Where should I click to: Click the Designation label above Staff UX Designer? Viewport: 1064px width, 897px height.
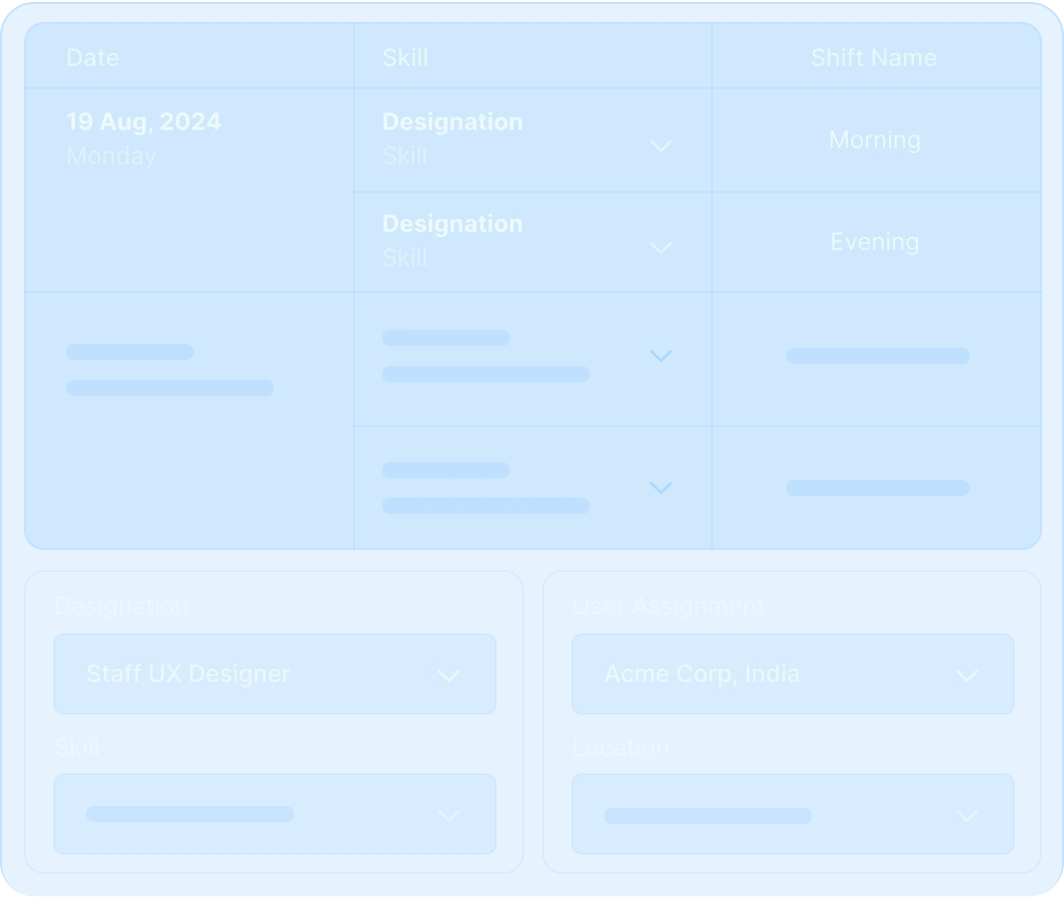point(121,606)
